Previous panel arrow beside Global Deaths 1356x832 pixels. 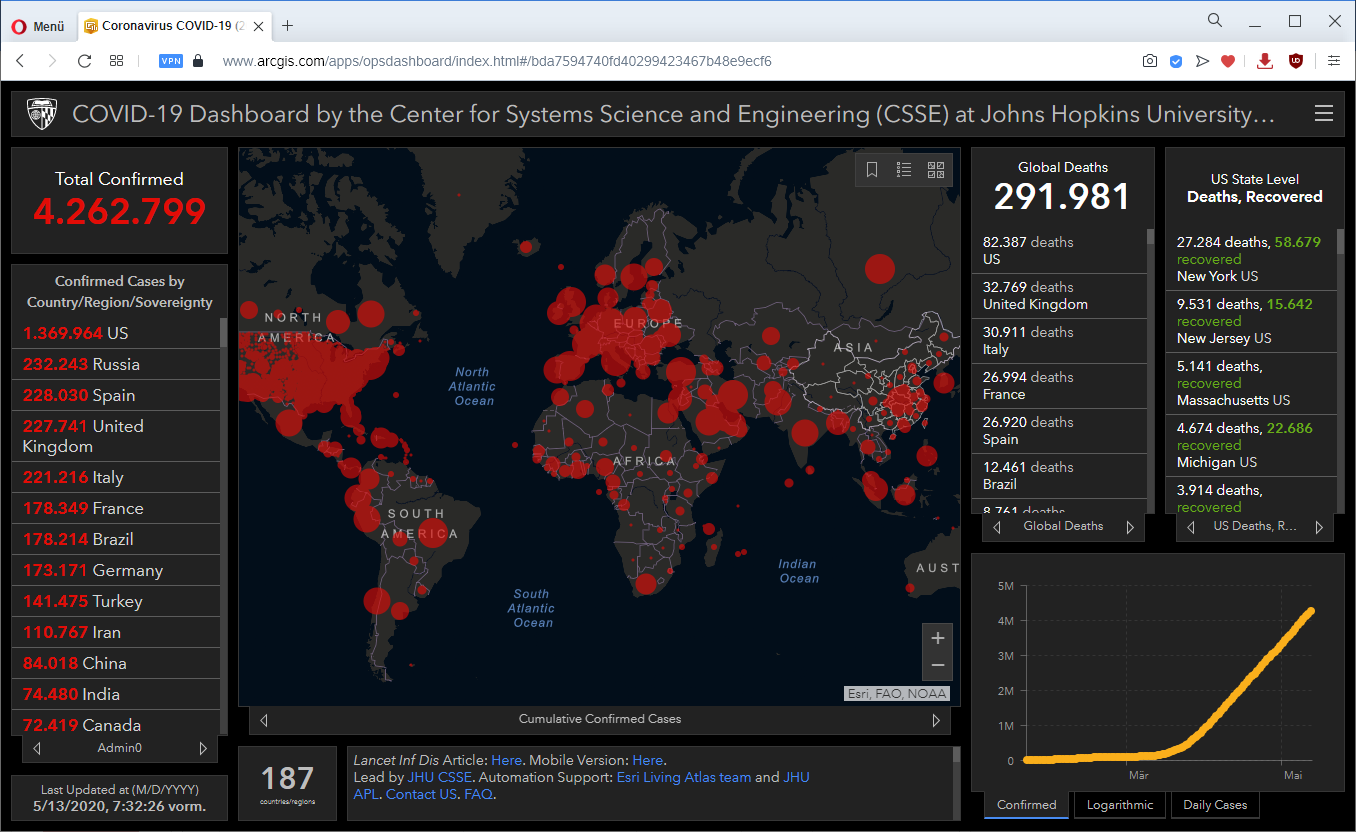pyautogui.click(x=997, y=527)
